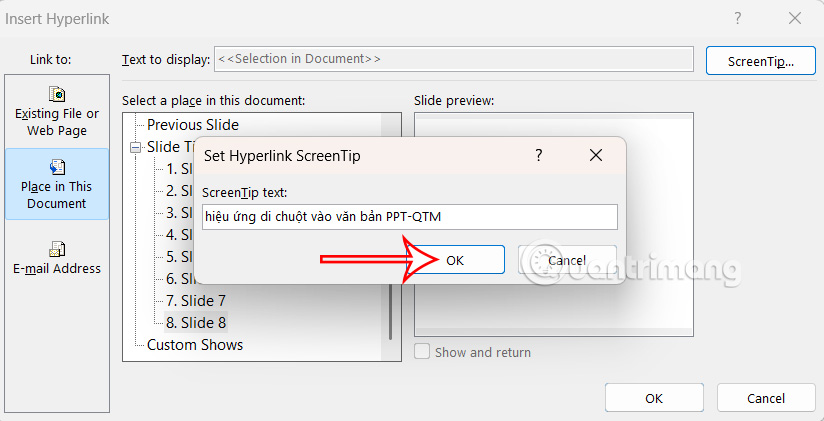
Task: Select Custom Shows tree item
Action: [x=195, y=345]
